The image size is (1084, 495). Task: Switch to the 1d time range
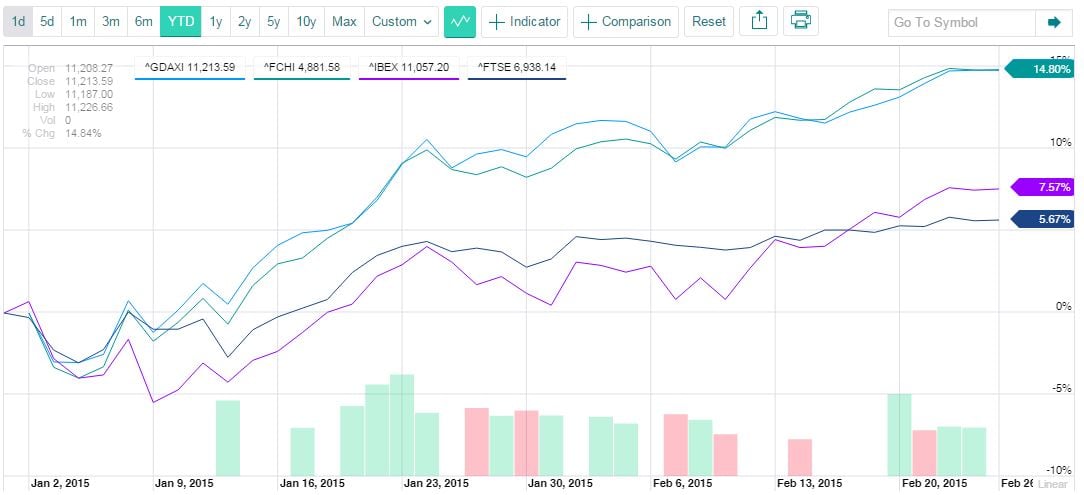pyautogui.click(x=18, y=21)
